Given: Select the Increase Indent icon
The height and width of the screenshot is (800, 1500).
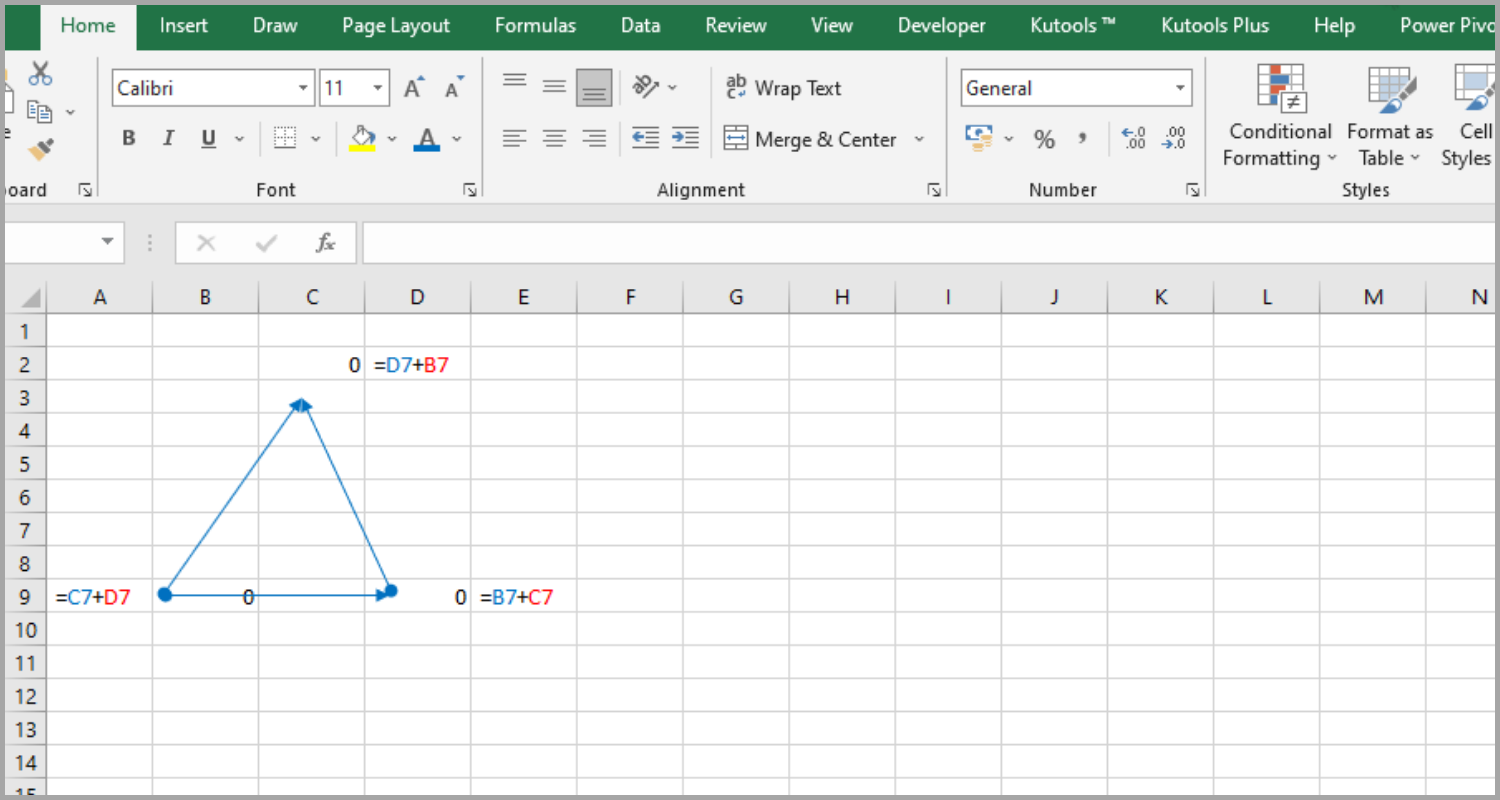Looking at the screenshot, I should (x=685, y=138).
